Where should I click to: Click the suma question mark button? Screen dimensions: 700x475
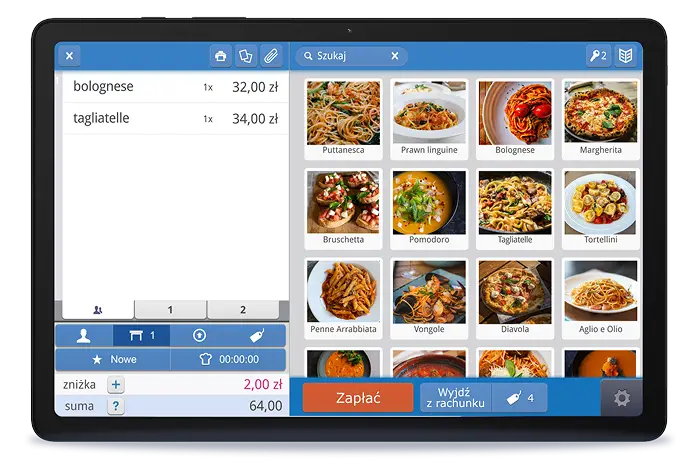pos(116,405)
